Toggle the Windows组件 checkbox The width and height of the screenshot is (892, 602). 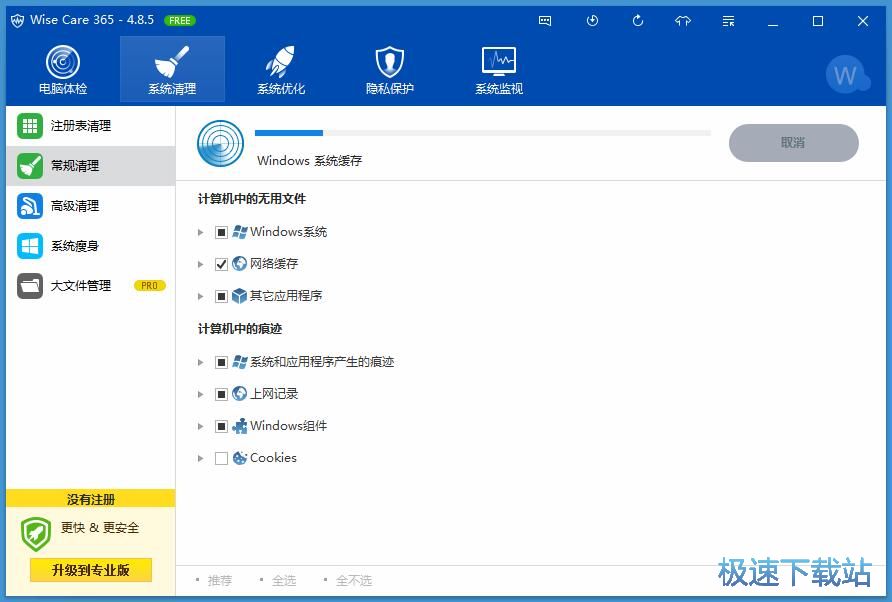(x=221, y=426)
